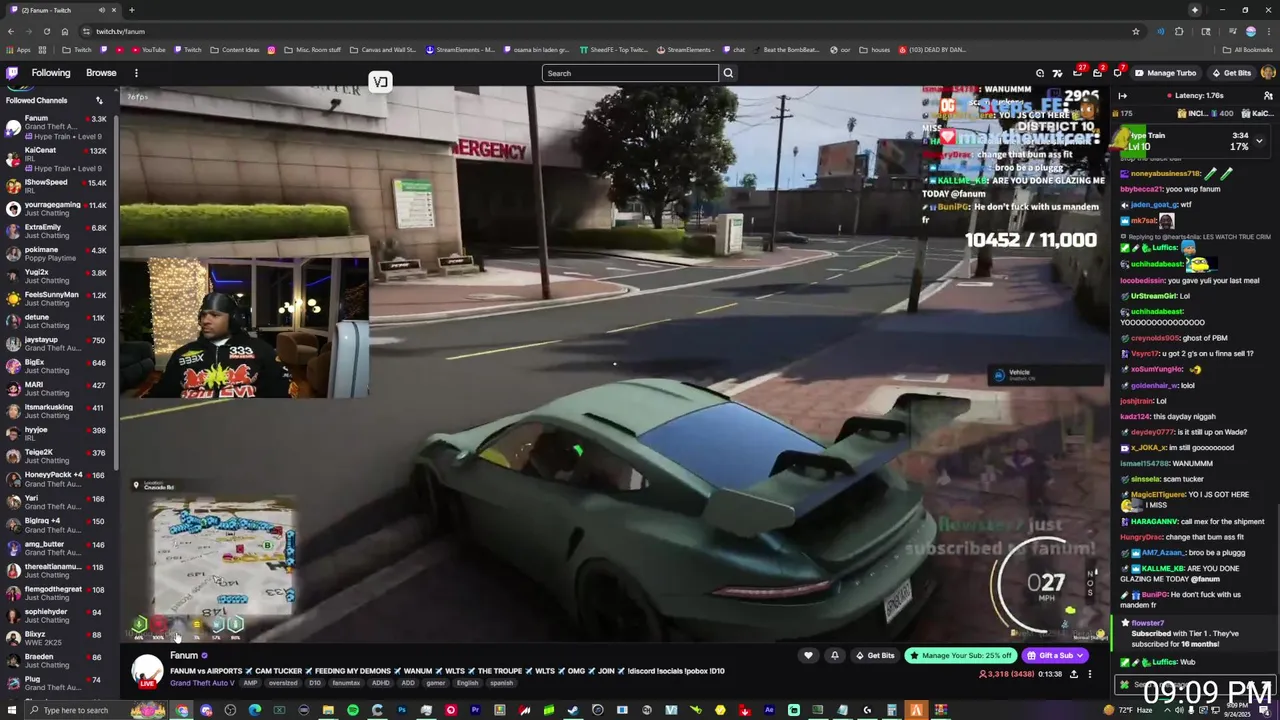The width and height of the screenshot is (1280, 720).
Task: Open the houses bookmark folder
Action: point(875,50)
